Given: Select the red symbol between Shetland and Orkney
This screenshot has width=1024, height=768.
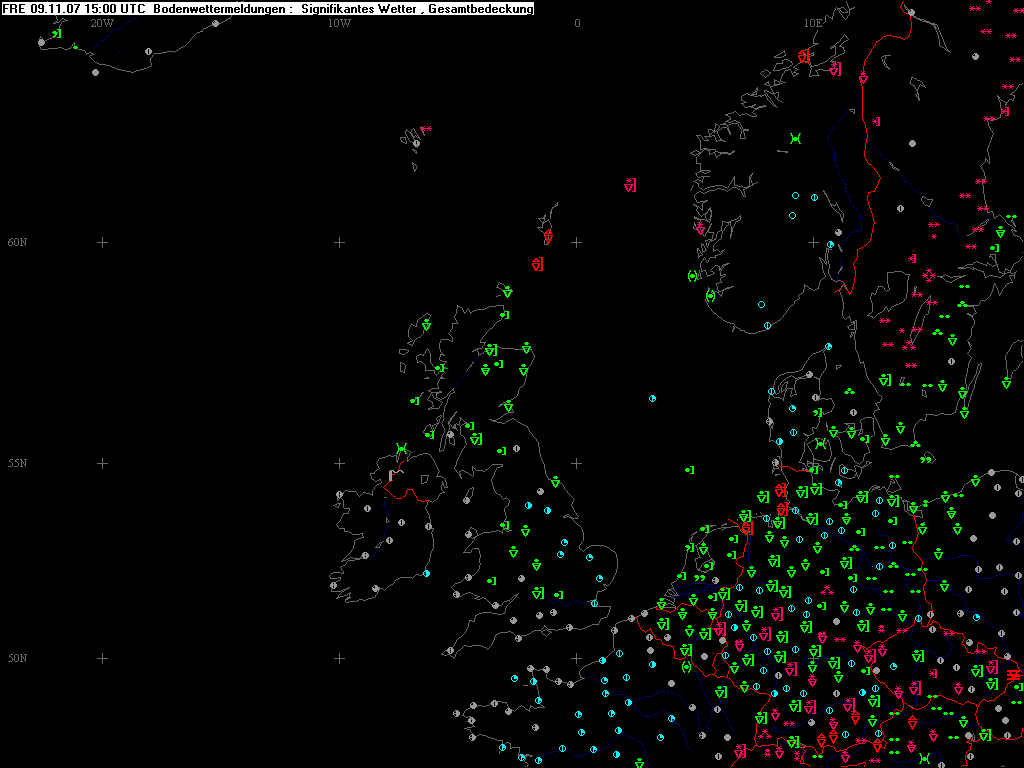Looking at the screenshot, I should click(538, 264).
